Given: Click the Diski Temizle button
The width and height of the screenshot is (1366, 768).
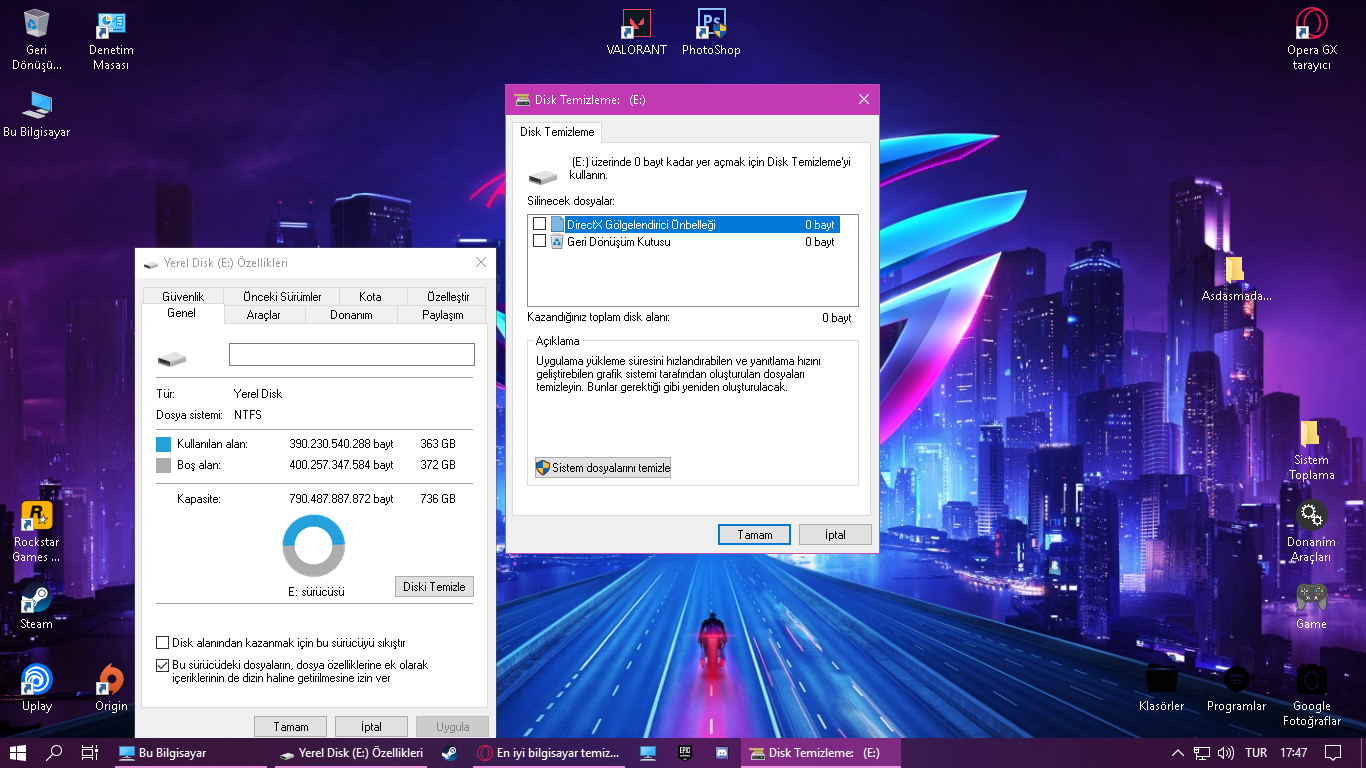Looking at the screenshot, I should point(434,587).
